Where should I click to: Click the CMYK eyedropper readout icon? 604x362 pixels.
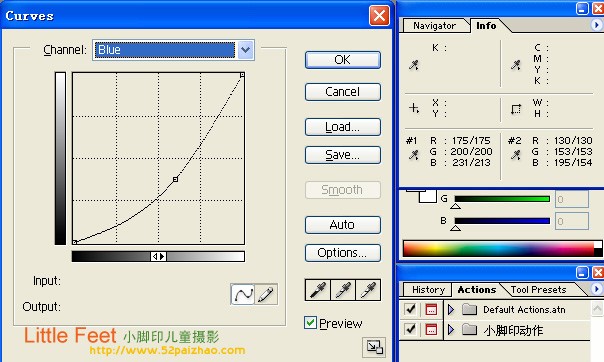(x=516, y=65)
